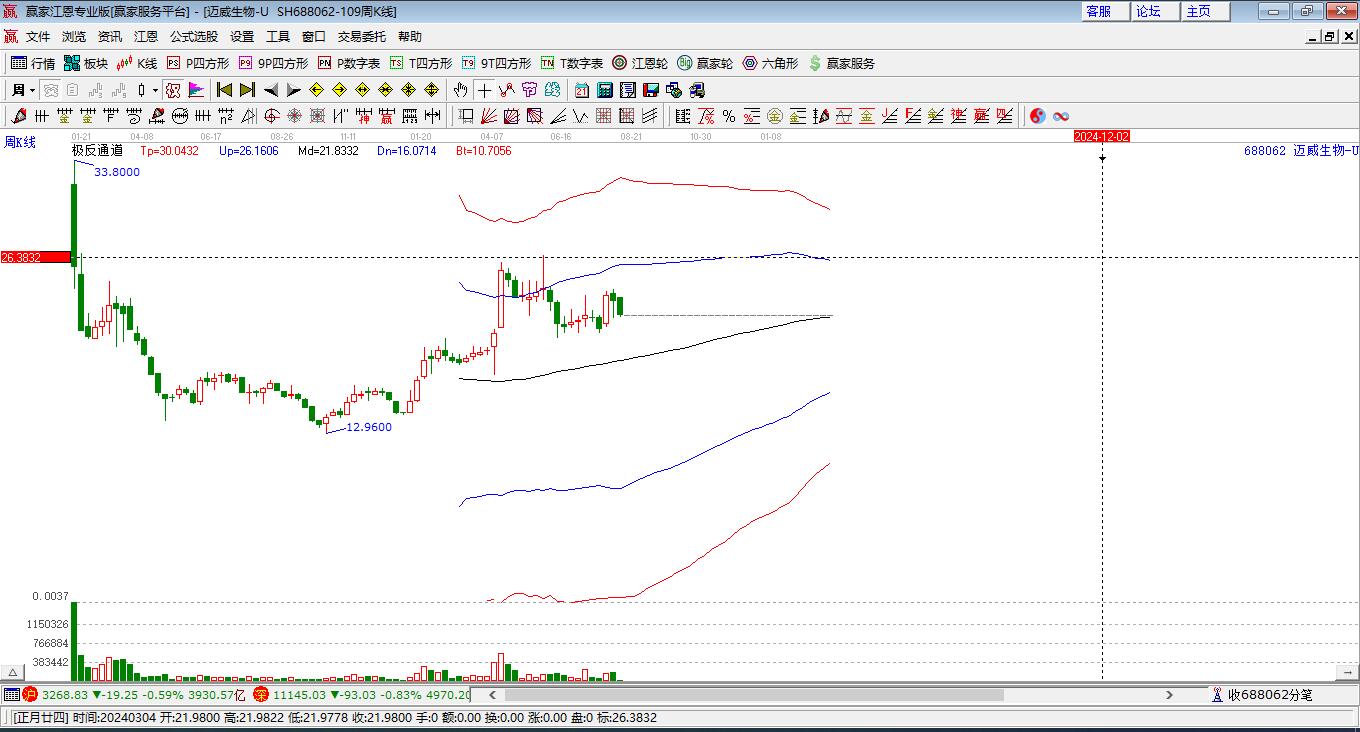The width and height of the screenshot is (1360, 732).
Task: Click the 主页 homepage button
Action: coord(1205,11)
